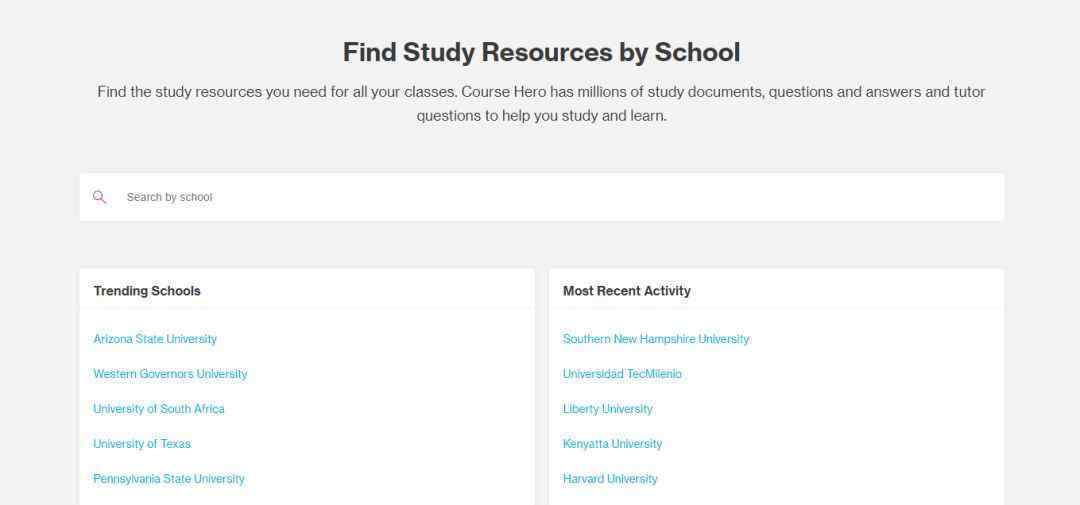Click Find Study Resources by School title

[x=541, y=52]
